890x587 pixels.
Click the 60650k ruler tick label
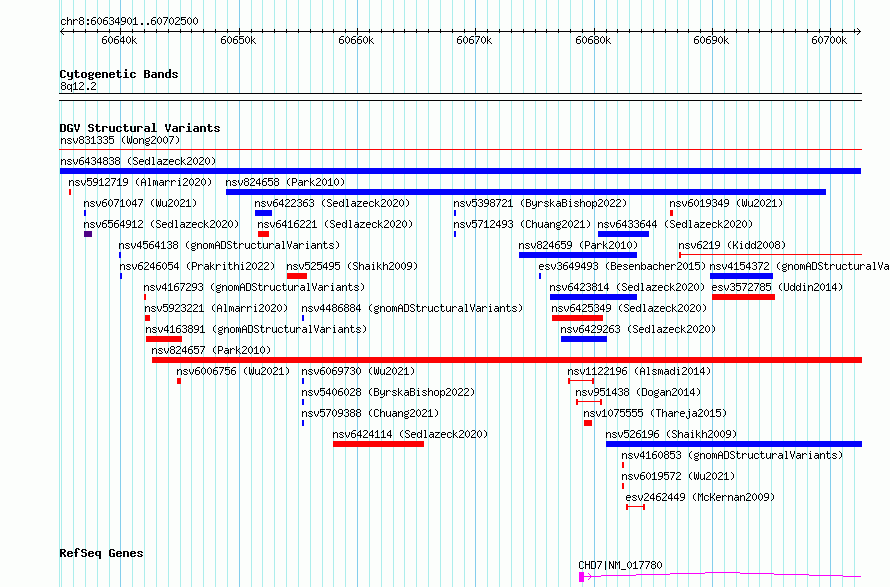(238, 40)
